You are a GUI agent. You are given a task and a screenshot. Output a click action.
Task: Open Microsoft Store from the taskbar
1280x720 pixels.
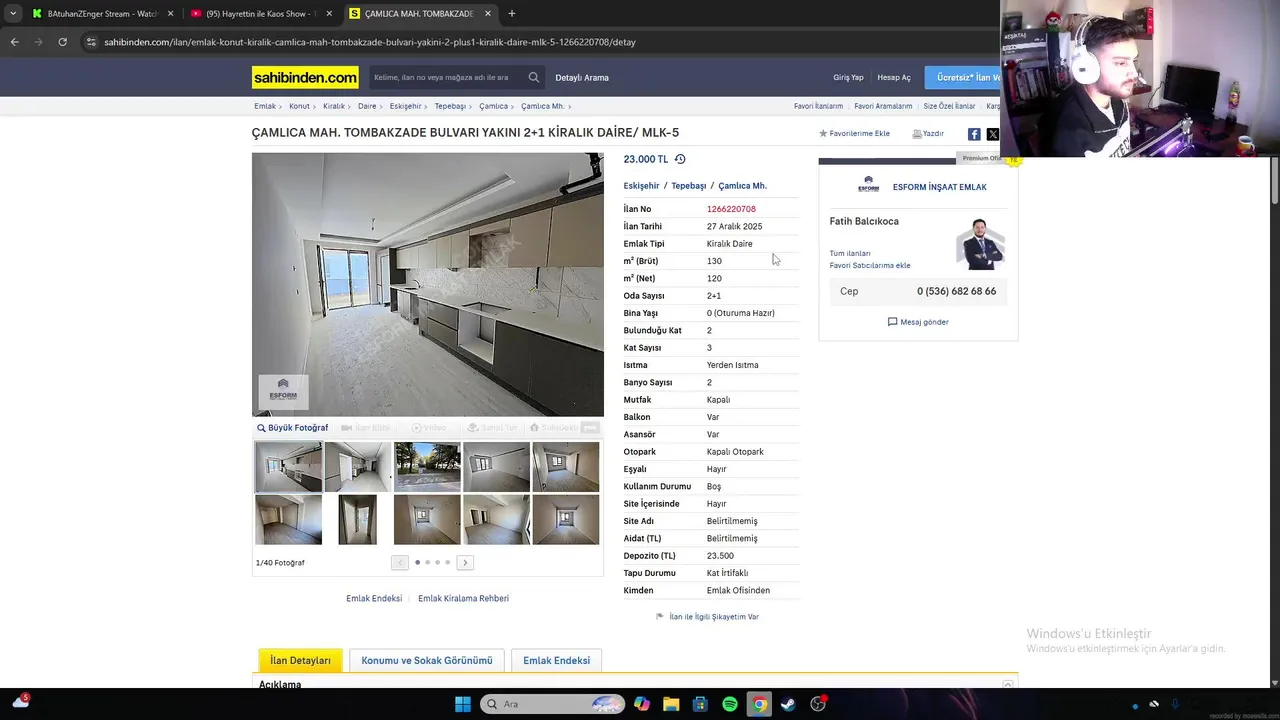click(700, 704)
